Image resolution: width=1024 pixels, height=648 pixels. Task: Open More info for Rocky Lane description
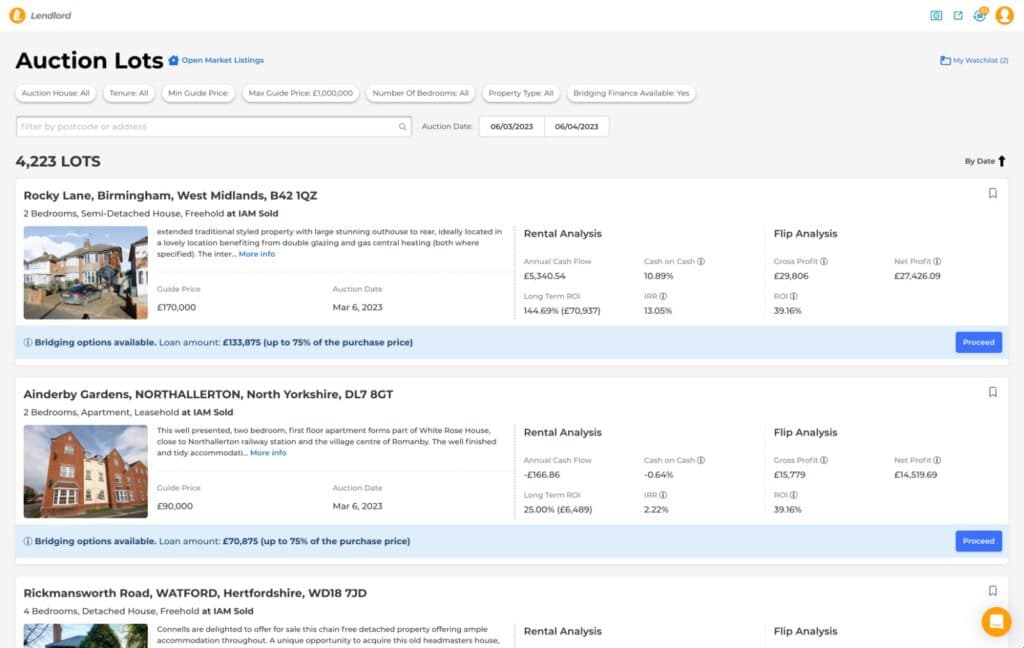click(257, 254)
